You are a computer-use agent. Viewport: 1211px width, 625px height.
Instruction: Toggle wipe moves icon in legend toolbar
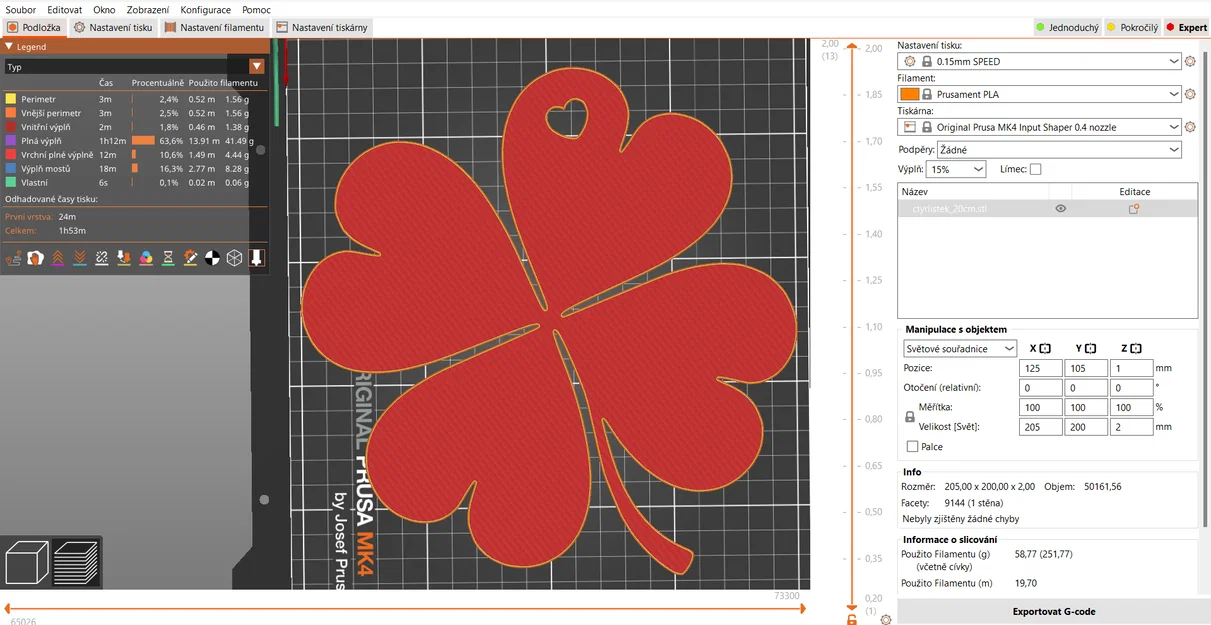point(36,258)
